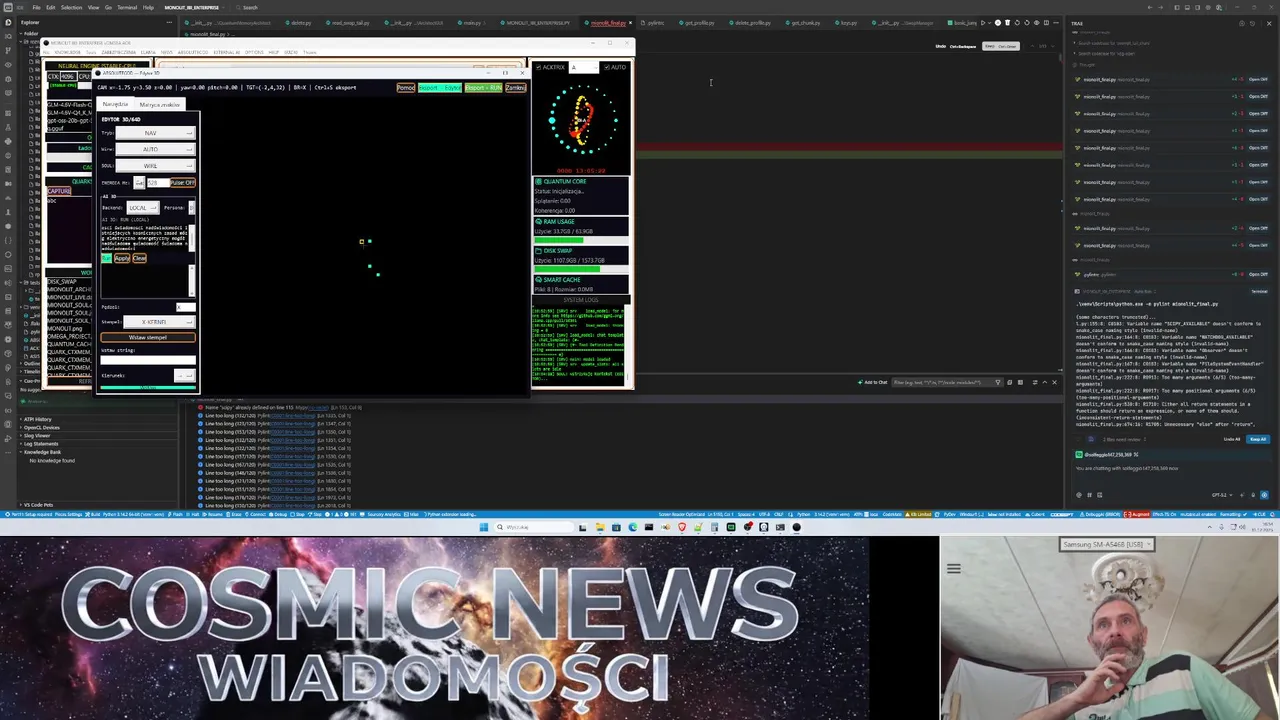Switch to the Matryca znaków tab
Image resolution: width=1280 pixels, height=720 pixels.
coord(160,105)
